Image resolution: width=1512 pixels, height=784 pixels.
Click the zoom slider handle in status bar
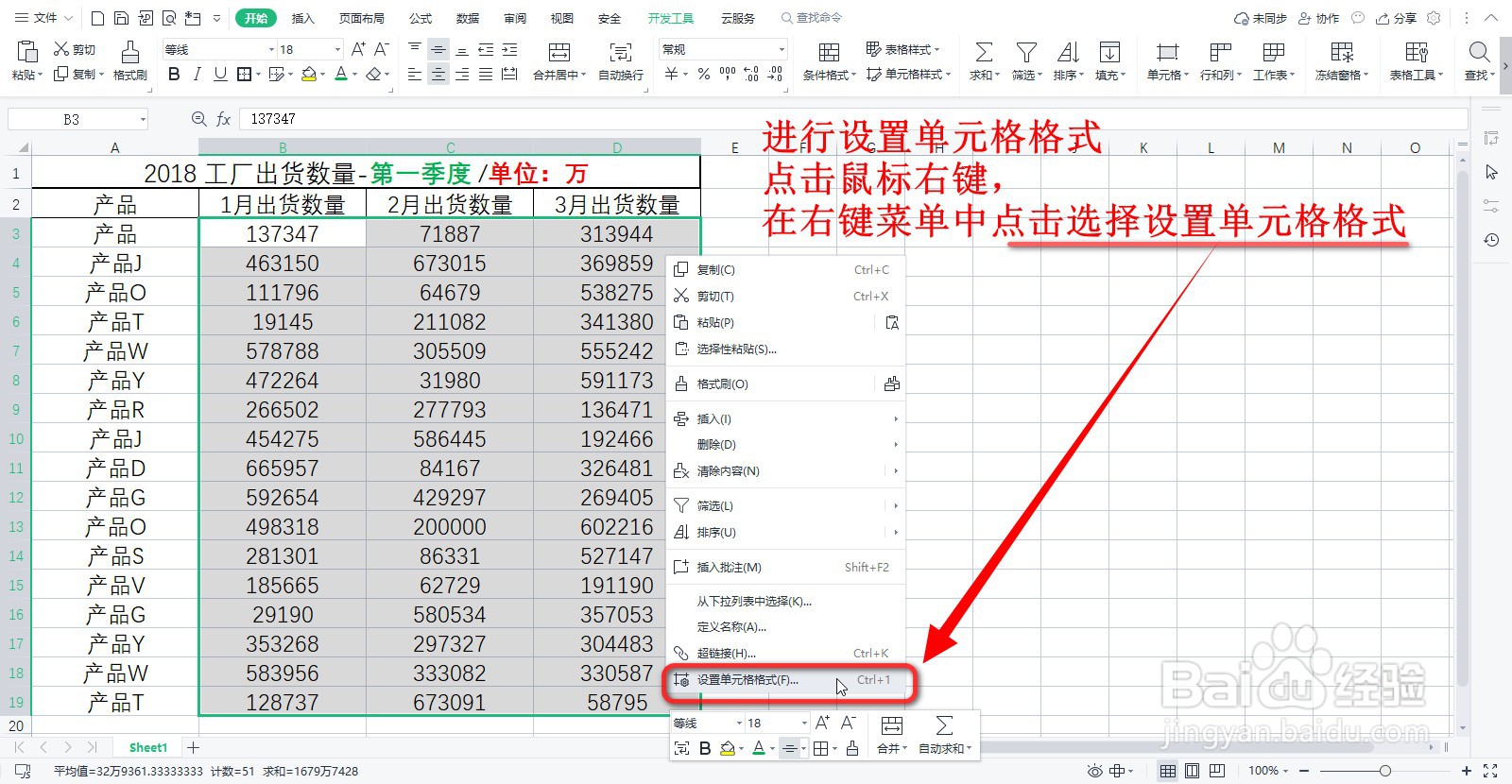click(x=1384, y=771)
